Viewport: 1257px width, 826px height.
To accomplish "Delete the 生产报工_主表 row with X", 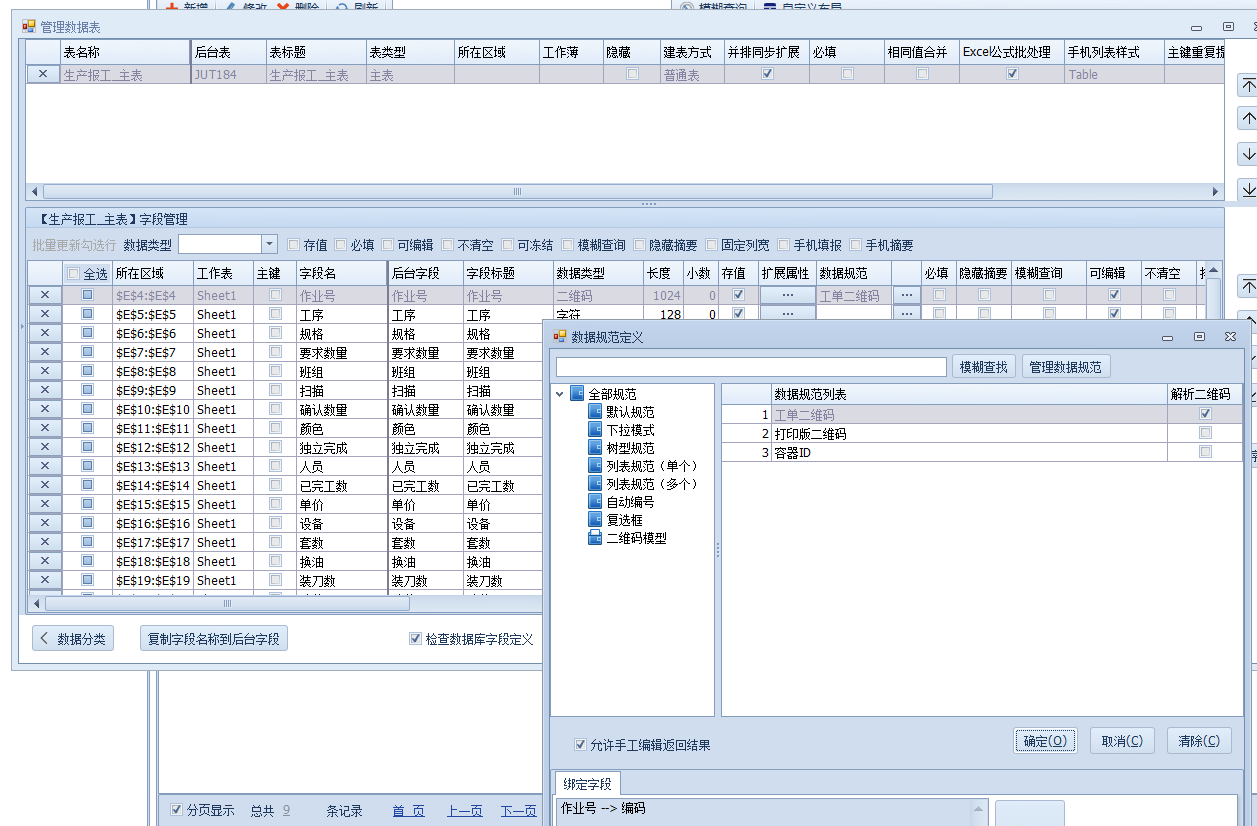I will [43, 74].
